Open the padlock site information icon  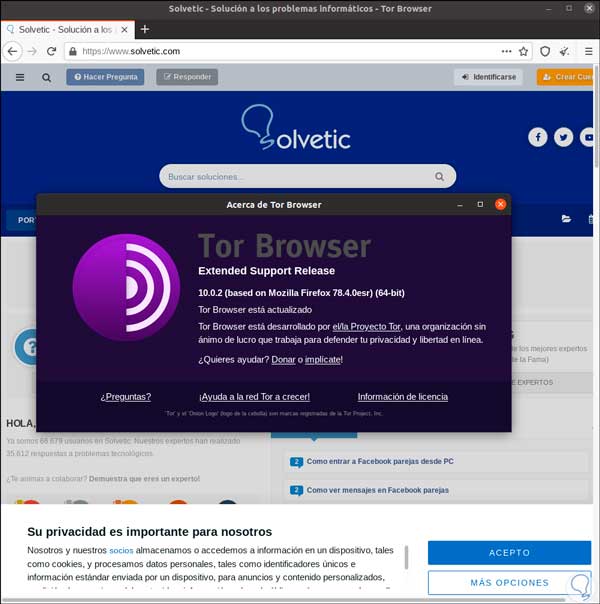[73, 51]
